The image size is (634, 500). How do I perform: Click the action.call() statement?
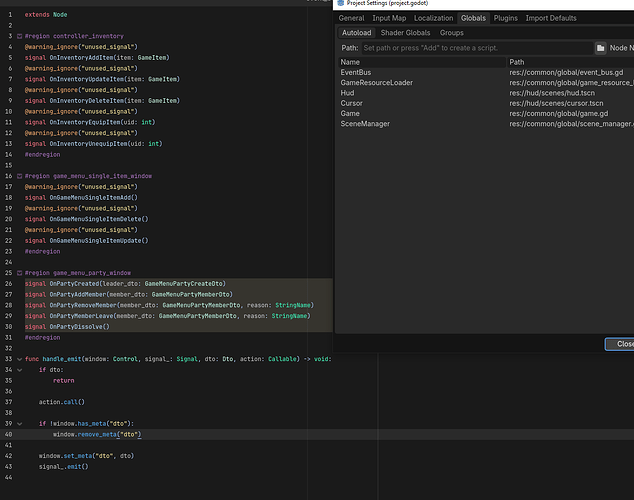coord(62,402)
